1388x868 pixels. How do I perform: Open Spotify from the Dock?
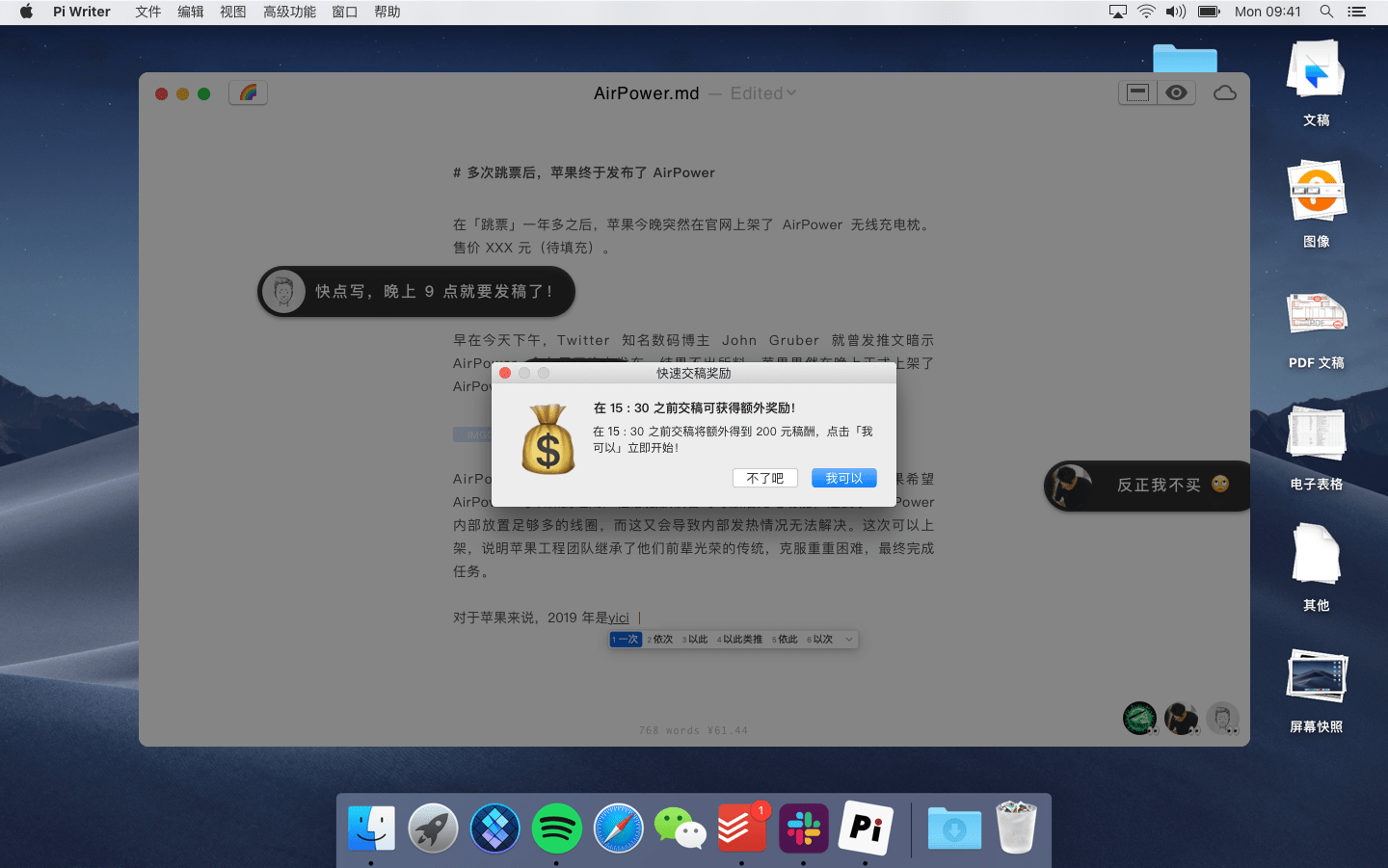click(x=556, y=828)
